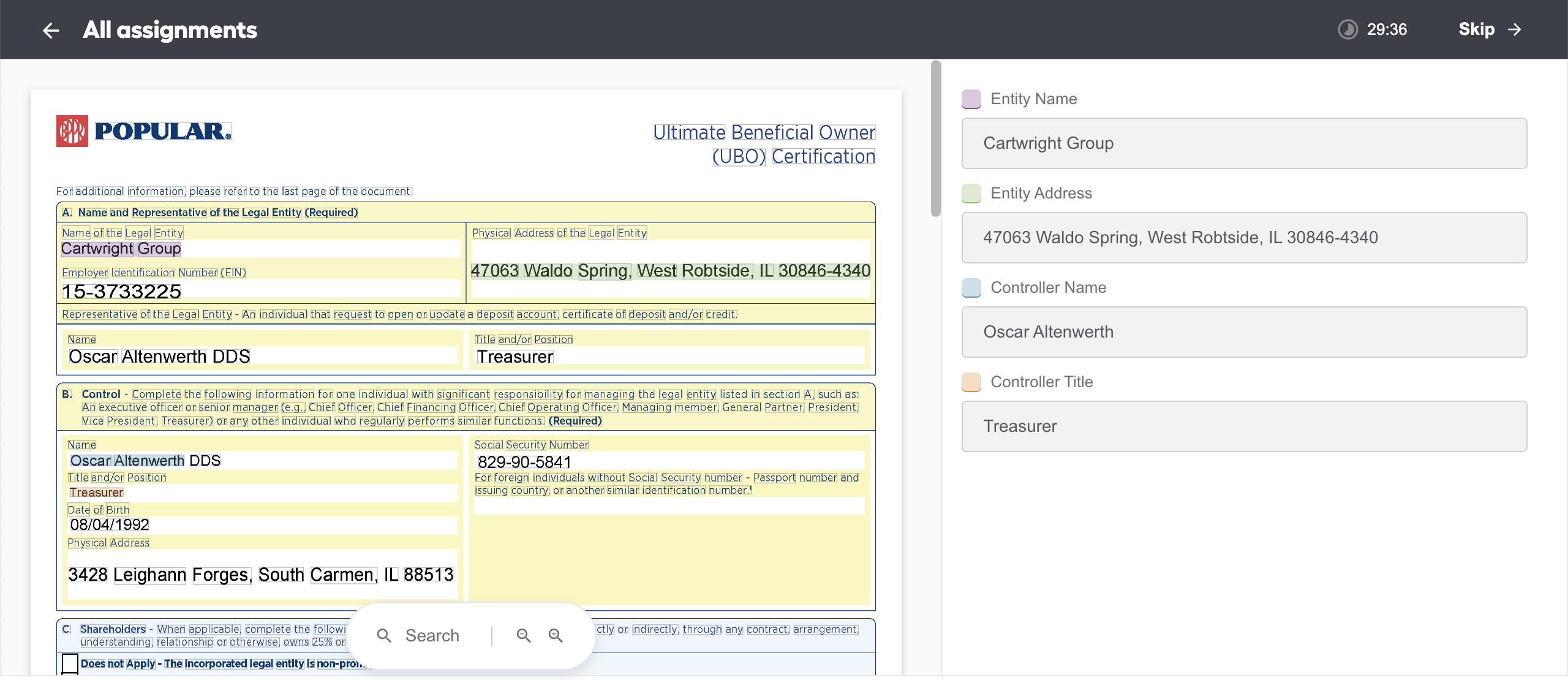Click the Entity Address input field
This screenshot has height=680, width=1568.
(1244, 238)
